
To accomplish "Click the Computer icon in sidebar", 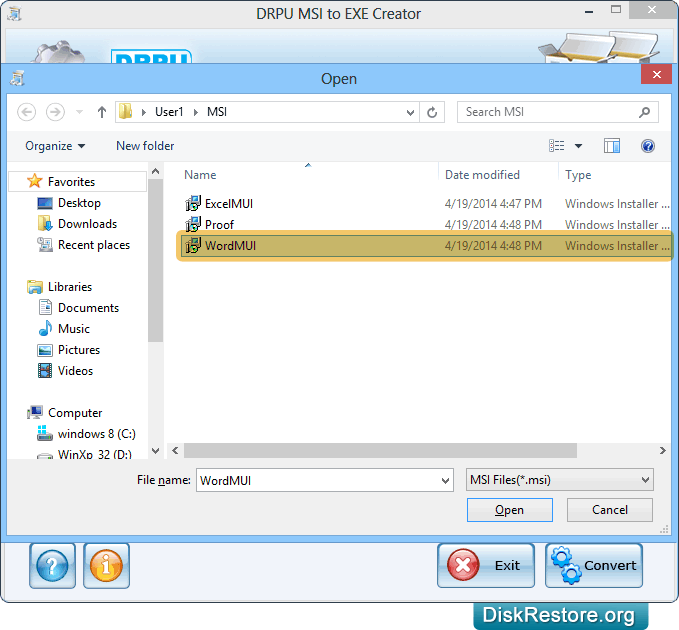I will [35, 412].
